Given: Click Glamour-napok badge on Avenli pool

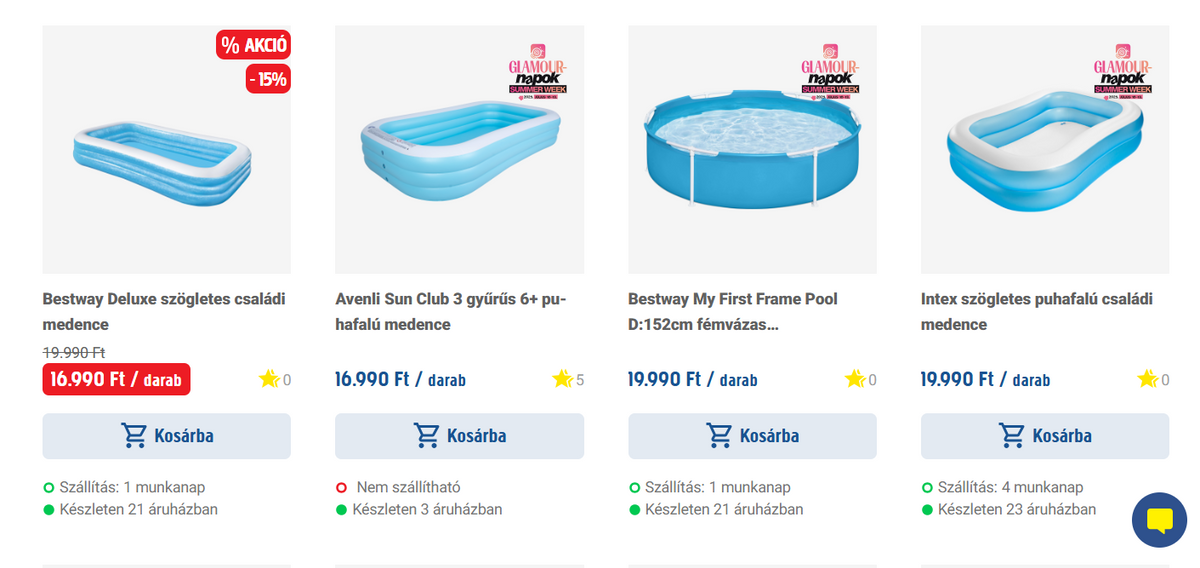Looking at the screenshot, I should coord(537,70).
